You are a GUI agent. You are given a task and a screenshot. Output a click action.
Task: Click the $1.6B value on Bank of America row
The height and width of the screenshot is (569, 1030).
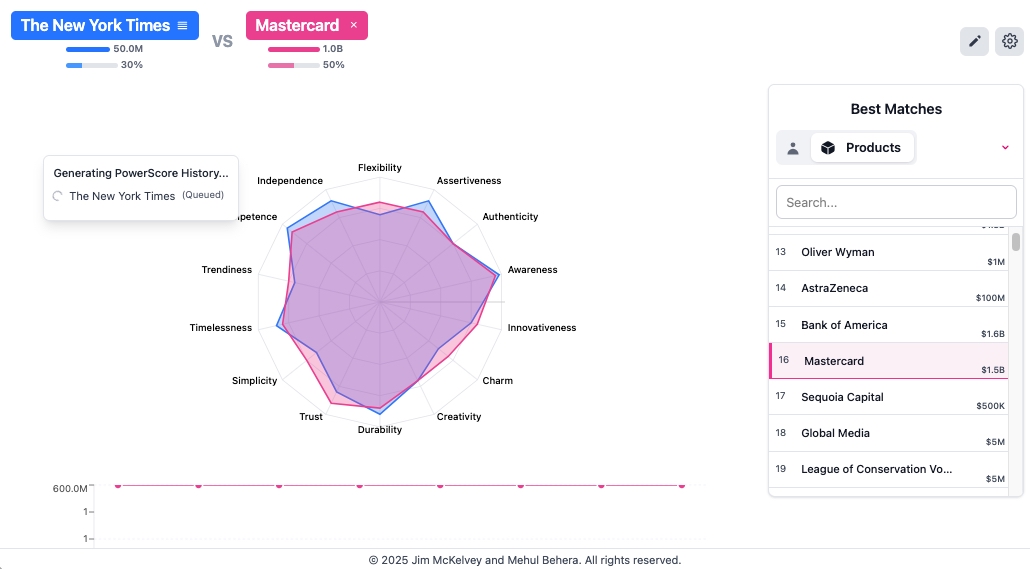993,334
